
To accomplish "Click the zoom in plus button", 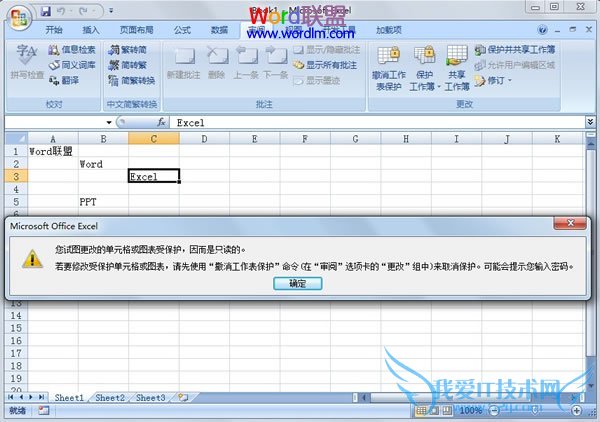I will pos(576,411).
